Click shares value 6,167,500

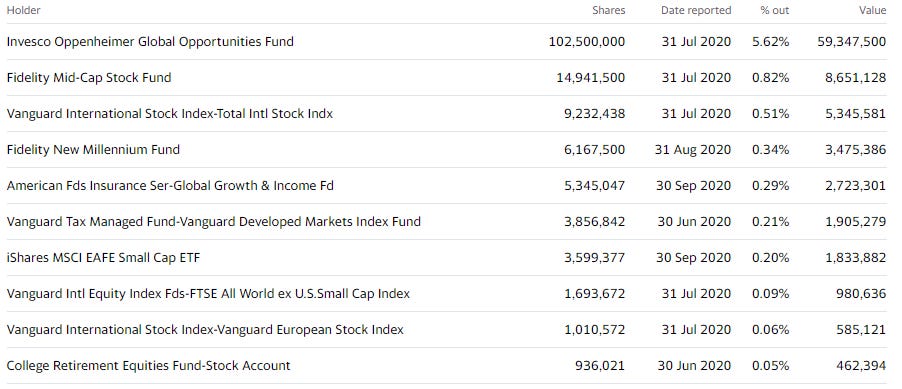594,150
